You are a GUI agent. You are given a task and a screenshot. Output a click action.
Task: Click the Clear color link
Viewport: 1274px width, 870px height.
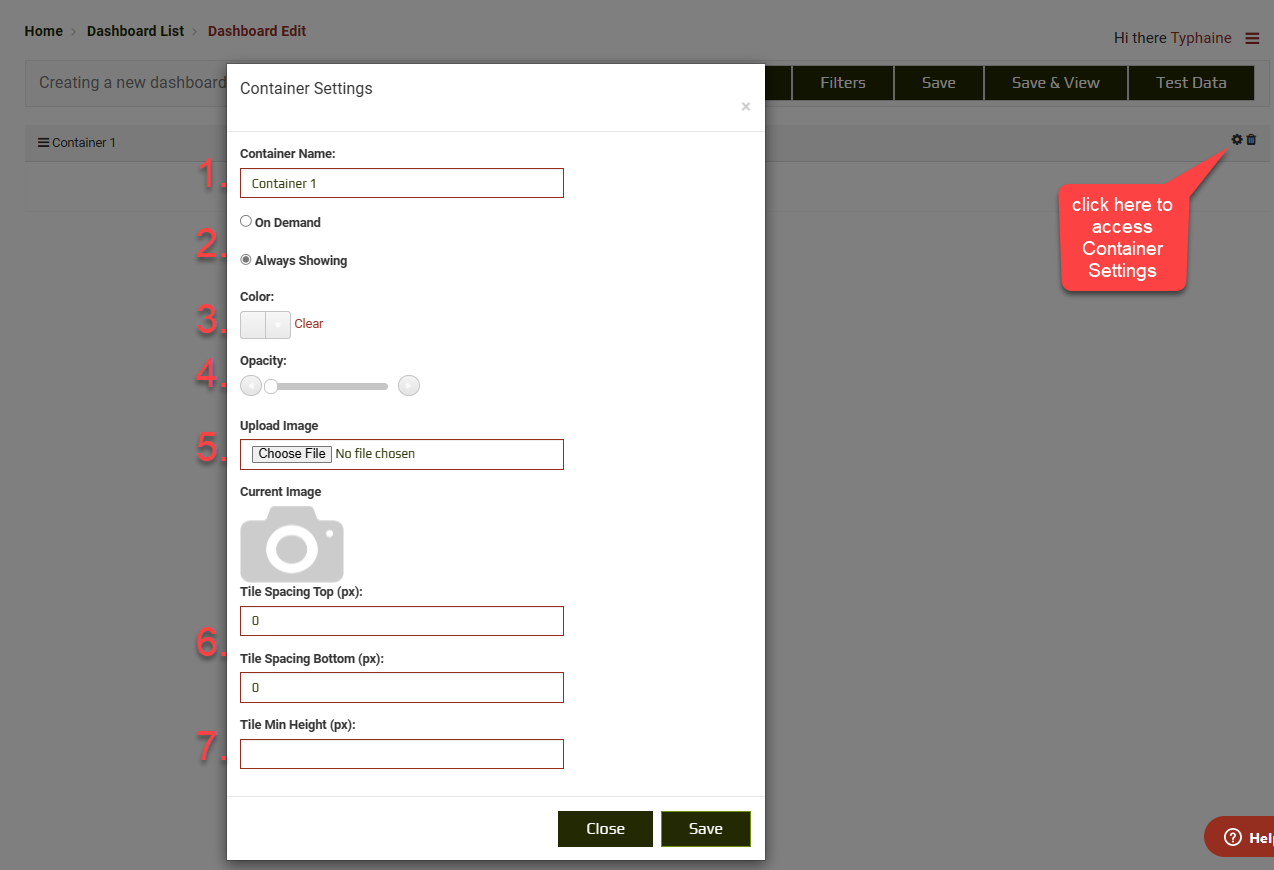[309, 324]
